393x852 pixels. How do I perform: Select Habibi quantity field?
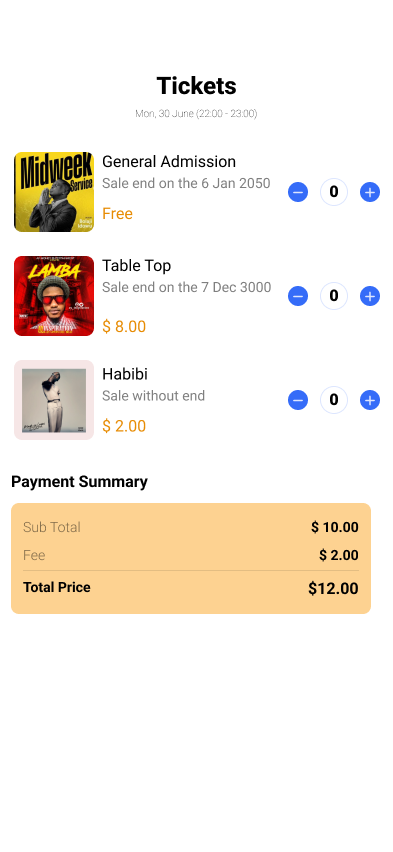pos(334,400)
